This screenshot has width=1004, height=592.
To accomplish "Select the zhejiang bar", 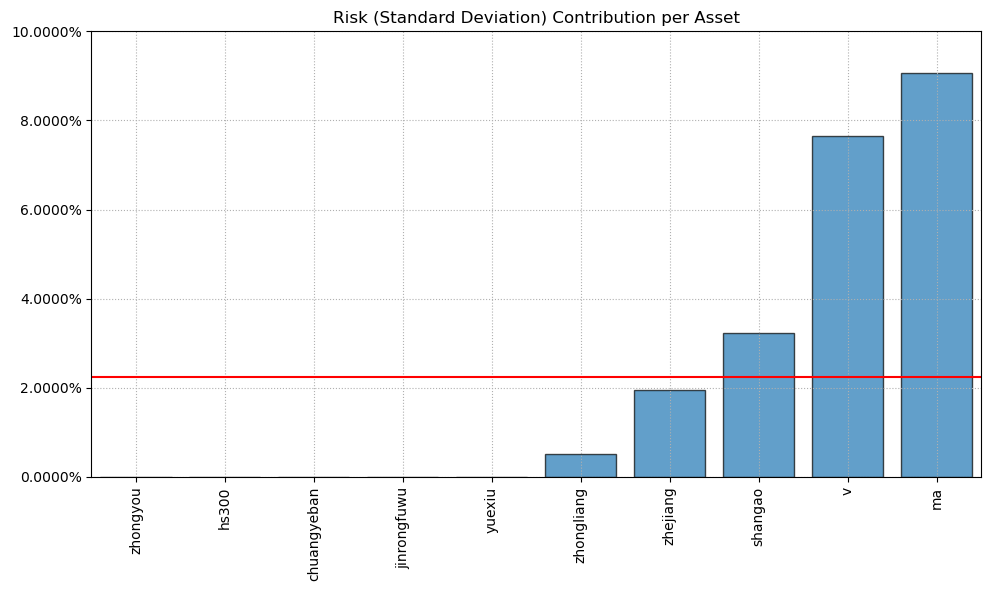I will (x=669, y=434).
